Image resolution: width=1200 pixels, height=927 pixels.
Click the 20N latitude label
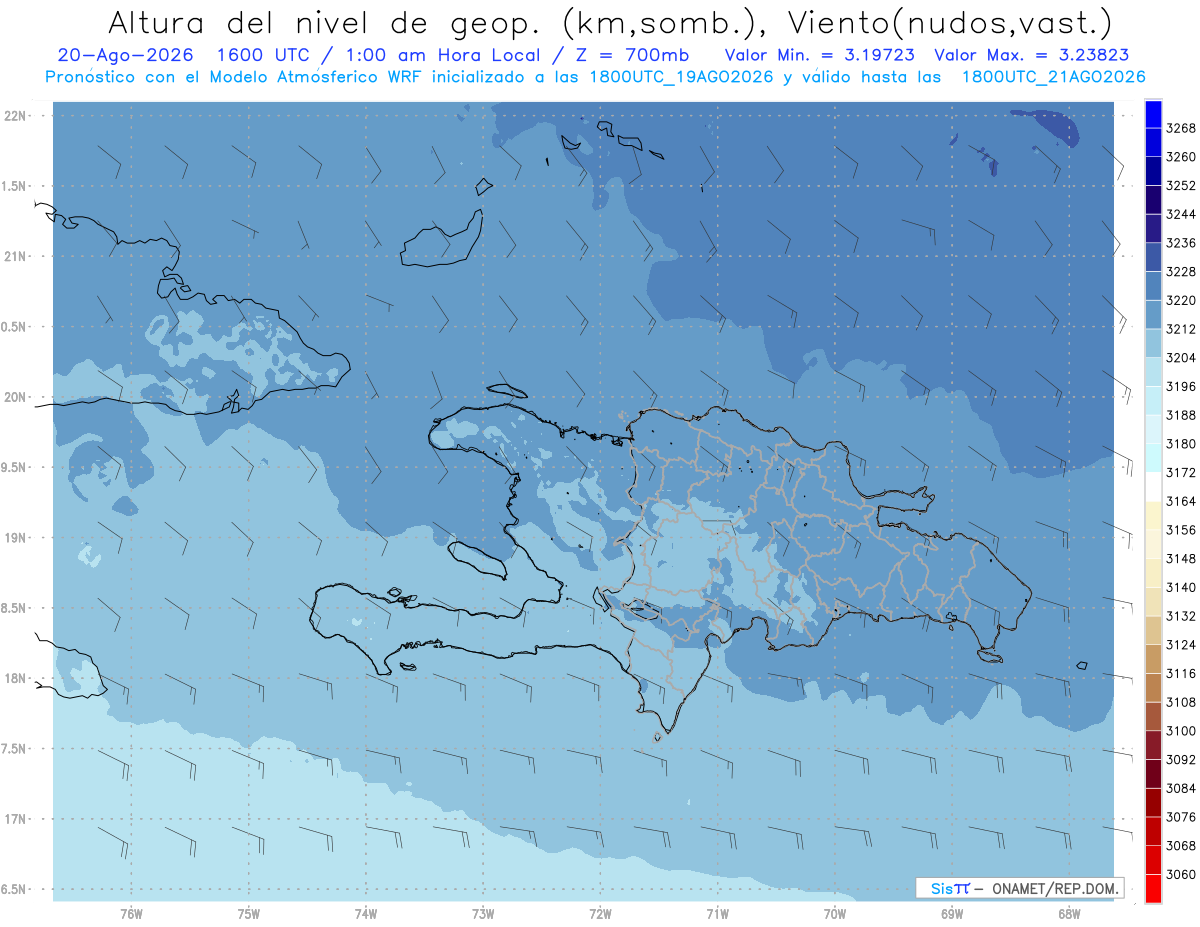tap(16, 397)
